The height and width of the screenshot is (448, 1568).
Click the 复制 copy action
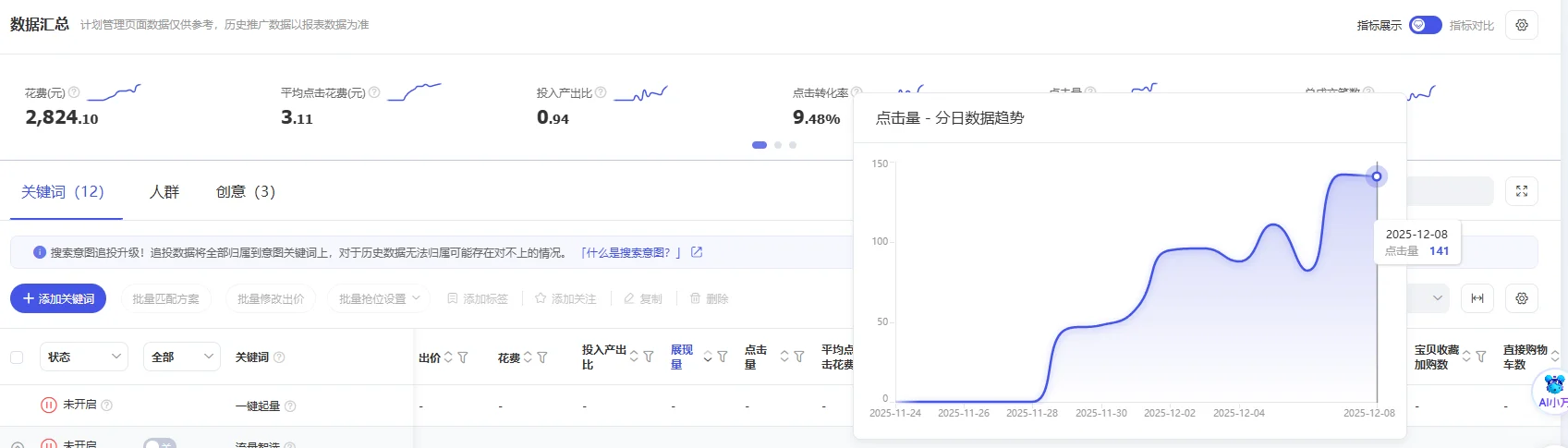click(643, 298)
